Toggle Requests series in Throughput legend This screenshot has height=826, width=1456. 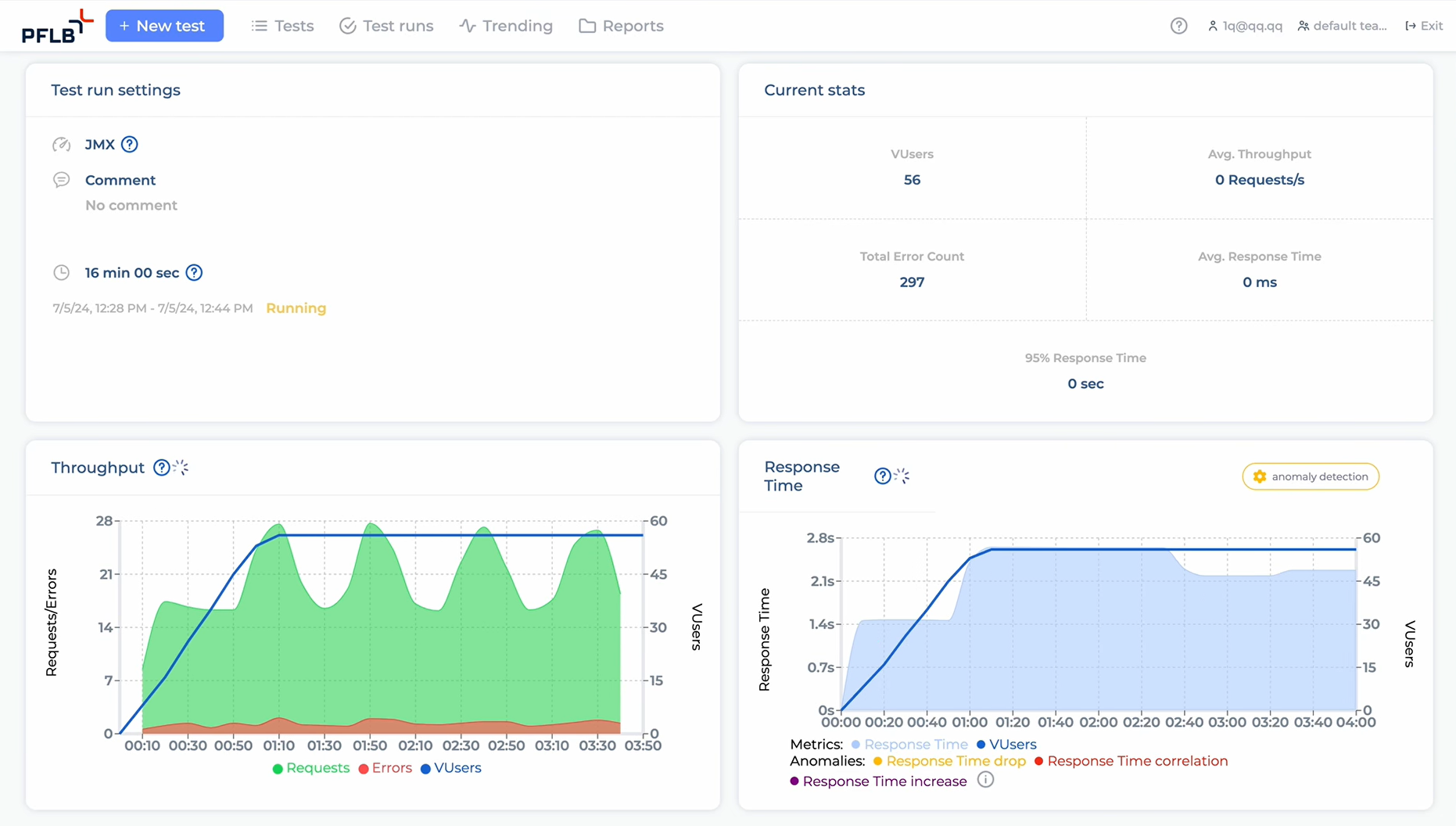[x=311, y=768]
